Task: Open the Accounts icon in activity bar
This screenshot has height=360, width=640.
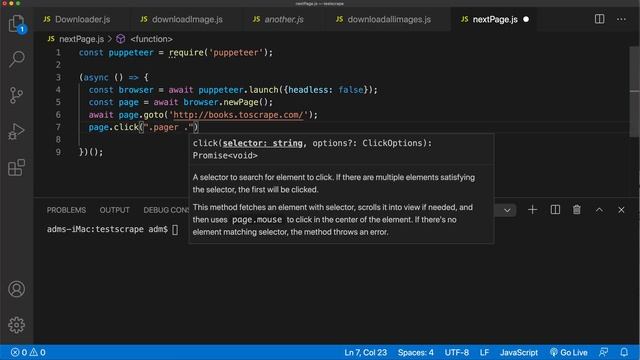Action: 16,289
